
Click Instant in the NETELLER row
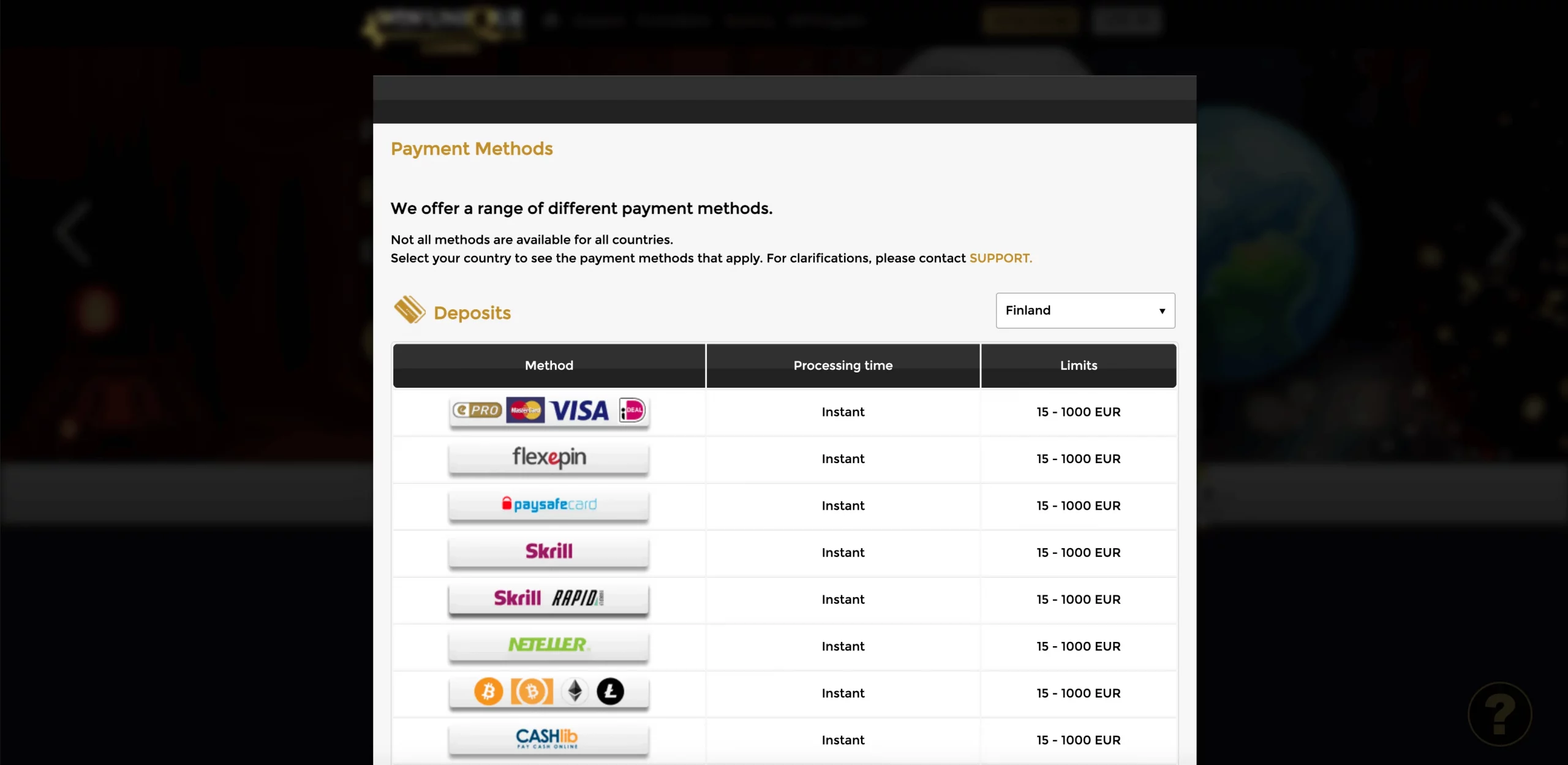(843, 646)
